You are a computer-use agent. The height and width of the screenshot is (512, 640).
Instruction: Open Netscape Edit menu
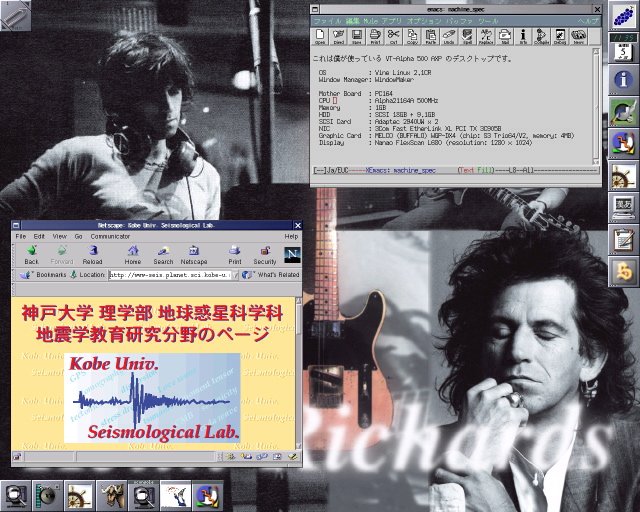tap(39, 236)
